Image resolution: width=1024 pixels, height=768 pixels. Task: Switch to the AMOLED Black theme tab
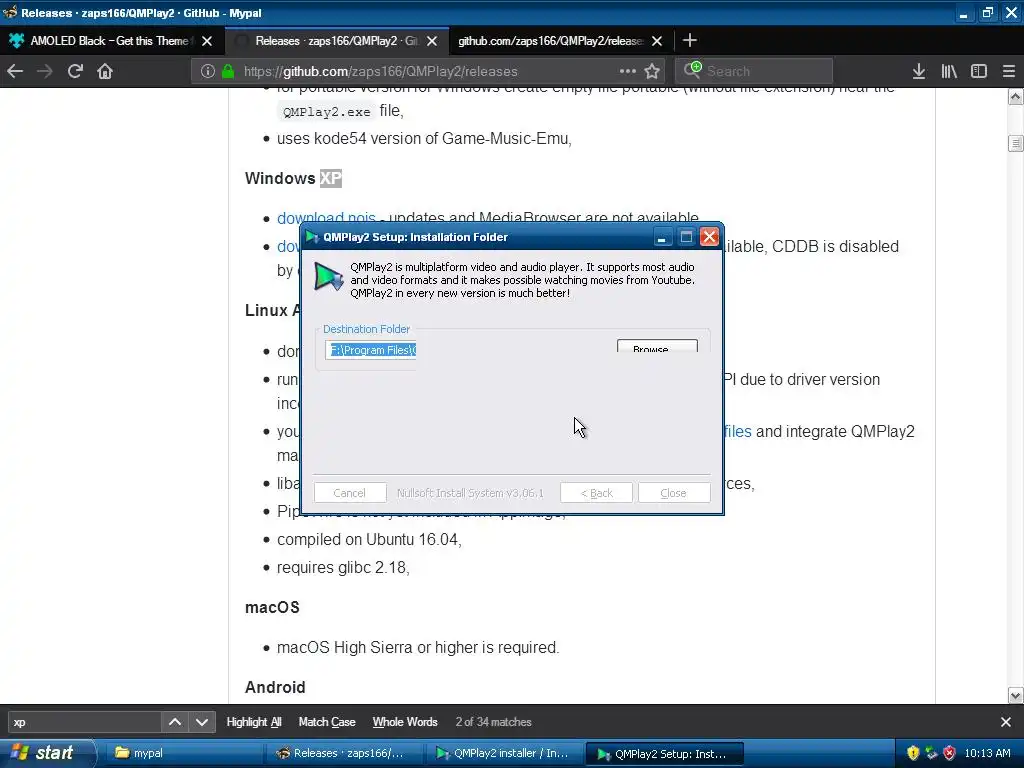tap(110, 41)
